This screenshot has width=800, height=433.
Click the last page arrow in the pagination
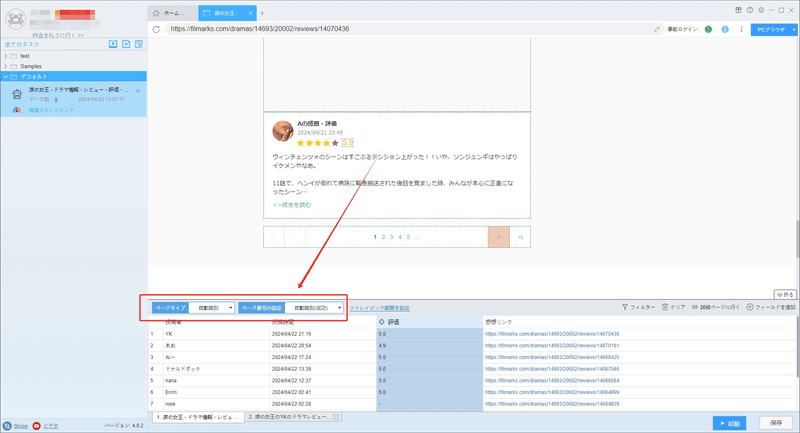(x=520, y=237)
